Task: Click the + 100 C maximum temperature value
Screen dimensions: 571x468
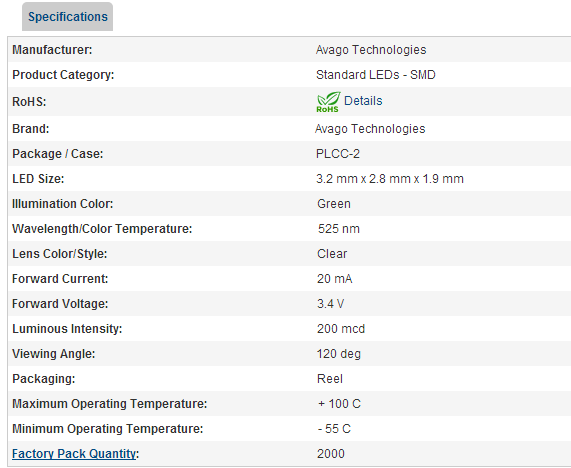Action: pyautogui.click(x=339, y=404)
